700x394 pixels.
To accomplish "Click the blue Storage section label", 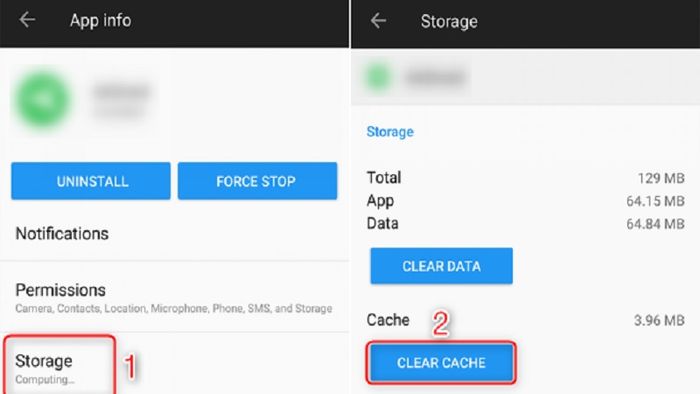I will [x=390, y=132].
